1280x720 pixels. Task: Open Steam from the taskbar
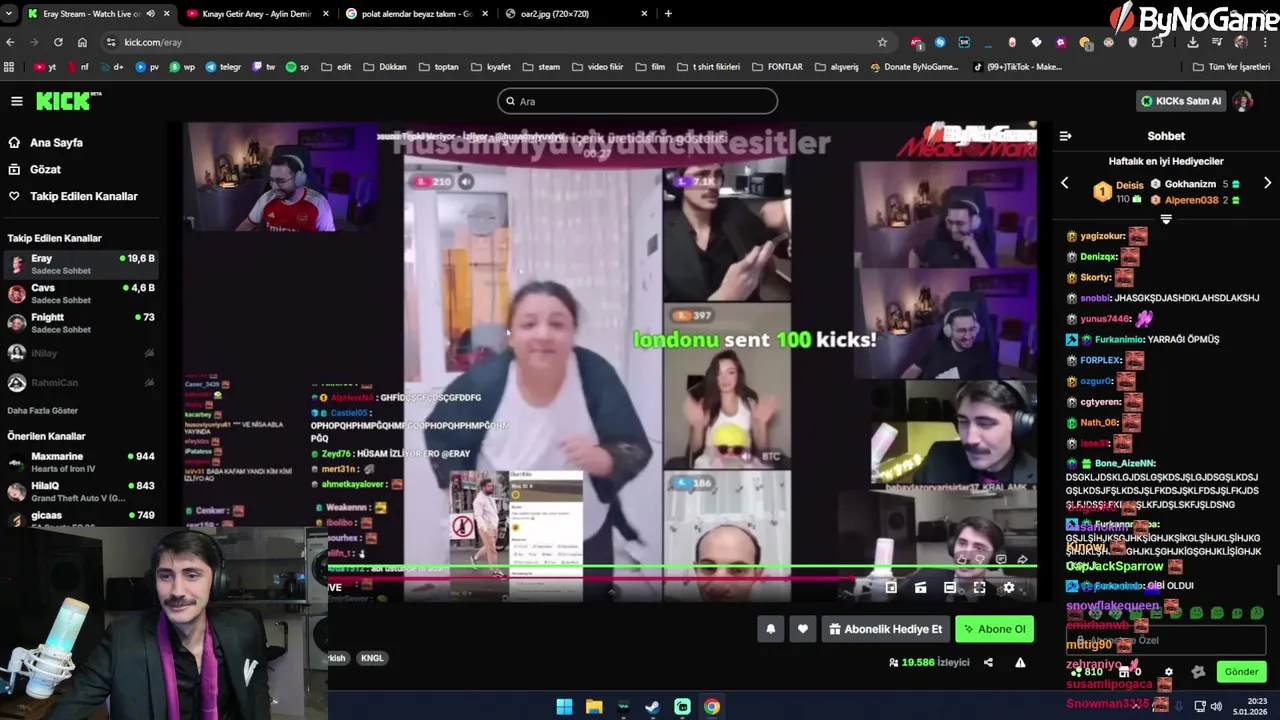tap(652, 707)
